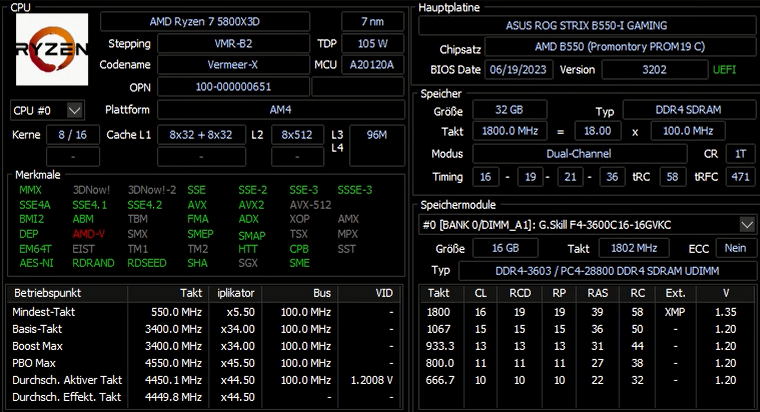Select the OPN value 100-000000651

pos(233,87)
